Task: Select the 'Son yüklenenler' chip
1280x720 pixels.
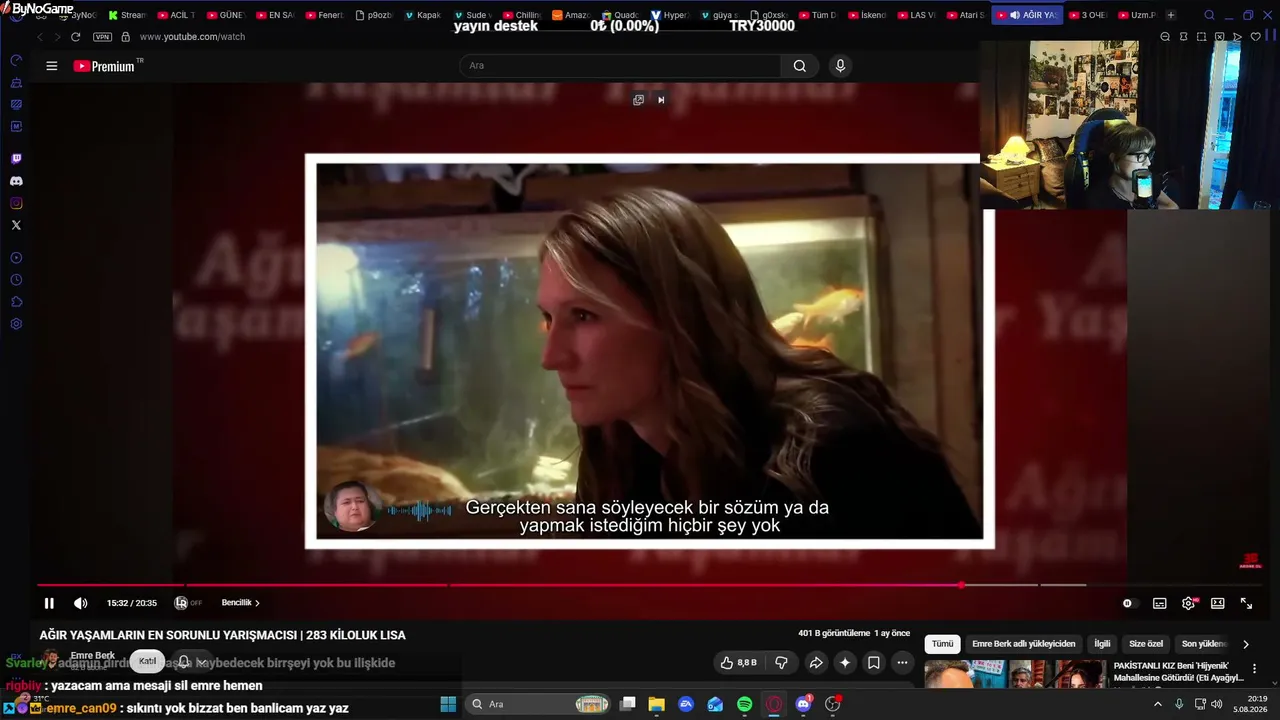Action: [x=1203, y=644]
